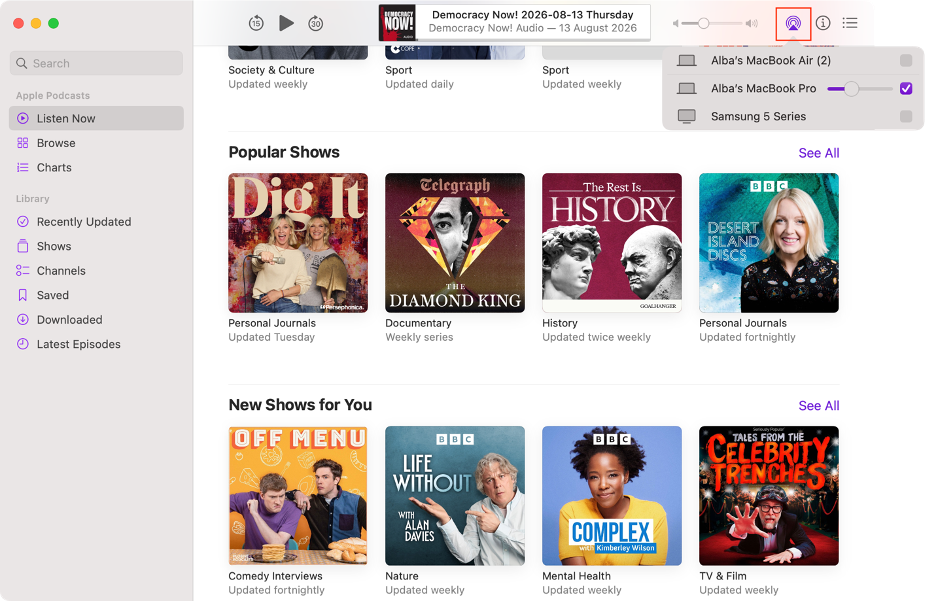Viewport: 936px width, 602px height.
Task: Click 'Updated twice weekly' under History
Action: point(596,337)
